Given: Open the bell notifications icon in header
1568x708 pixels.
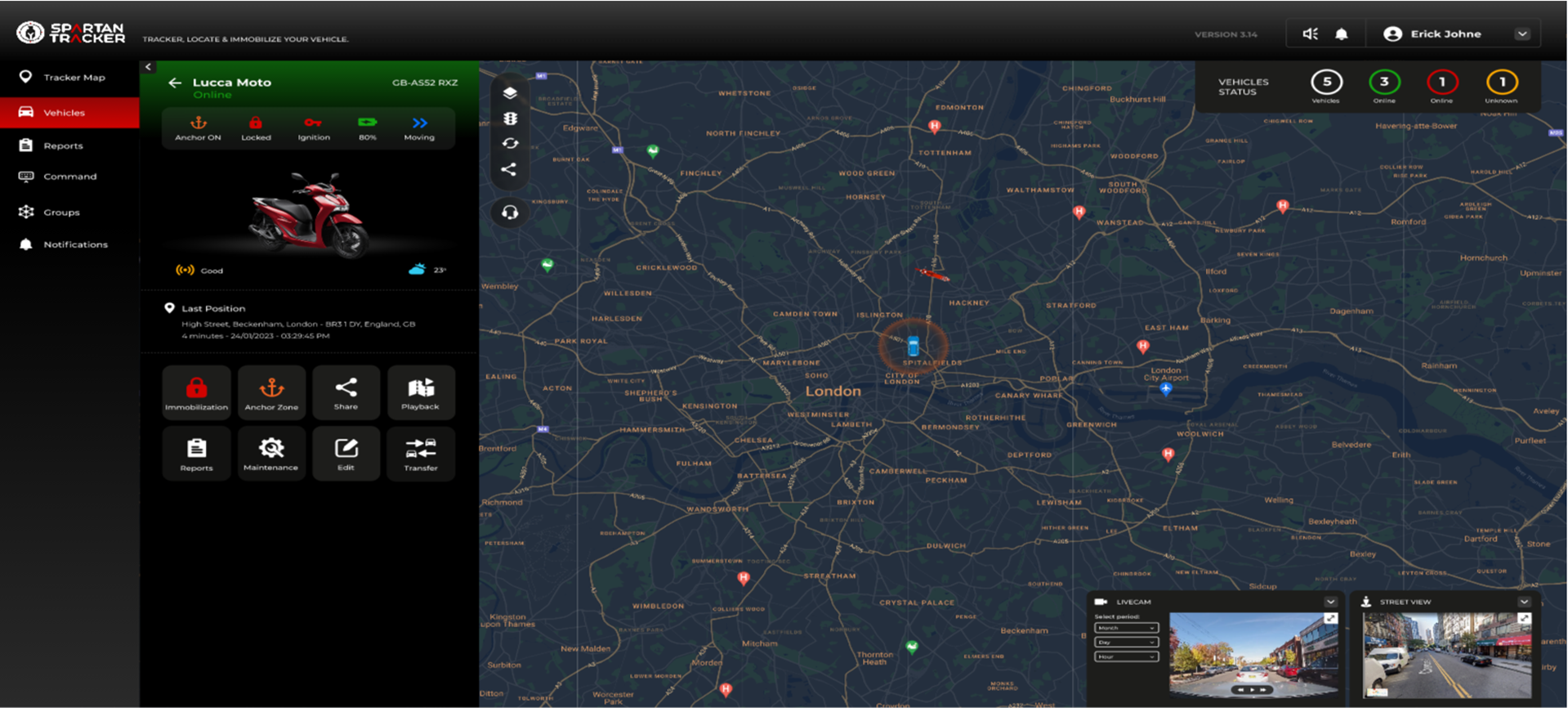Looking at the screenshot, I should click(1342, 34).
